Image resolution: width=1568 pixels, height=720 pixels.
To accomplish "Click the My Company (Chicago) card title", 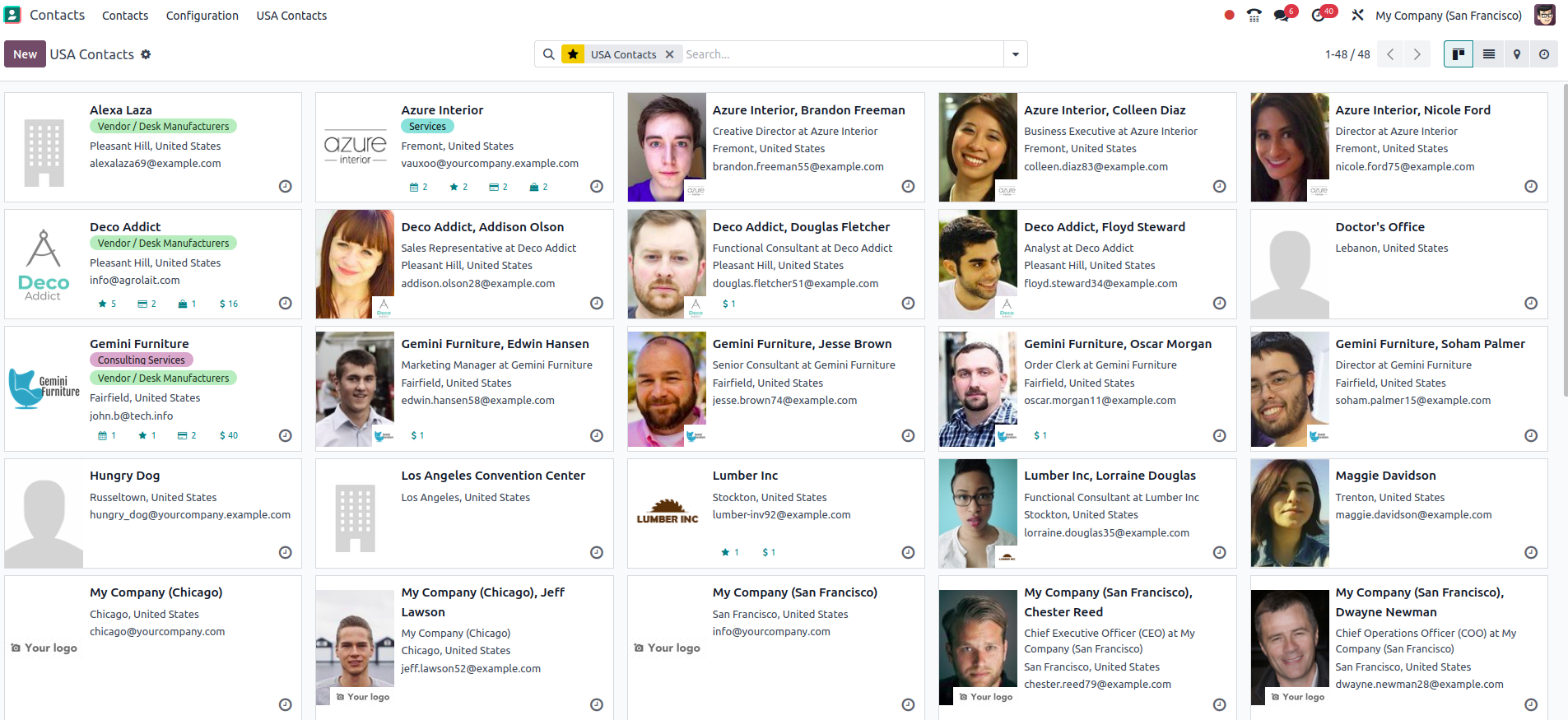I will (156, 592).
